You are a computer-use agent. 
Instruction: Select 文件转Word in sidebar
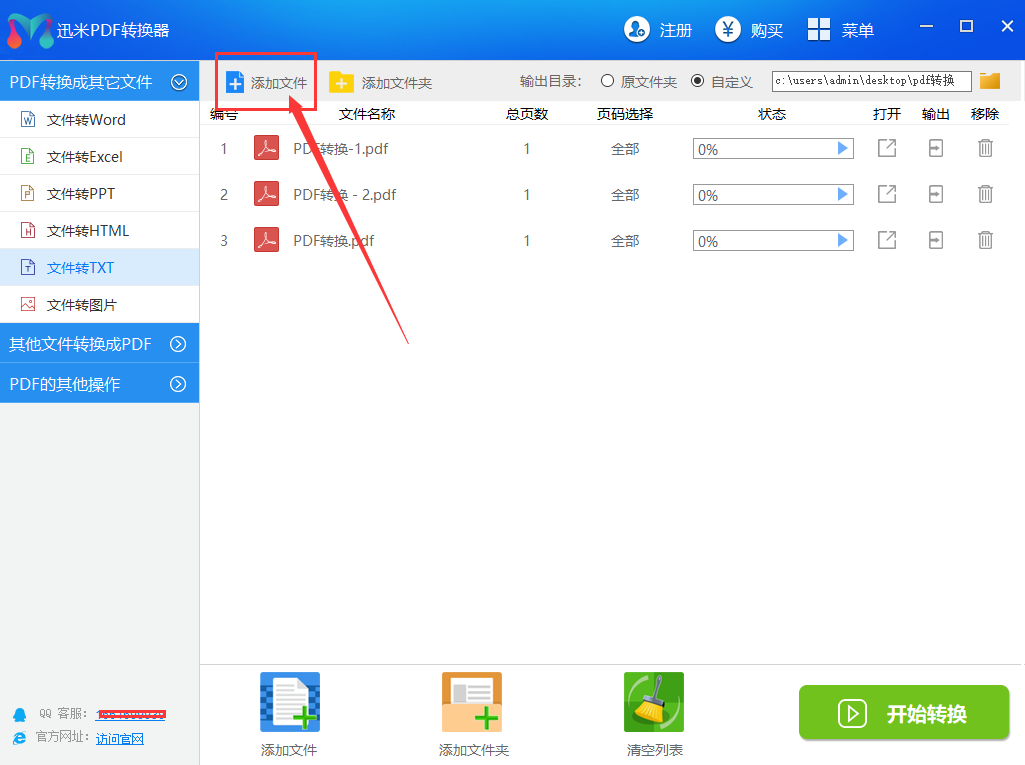pyautogui.click(x=86, y=120)
